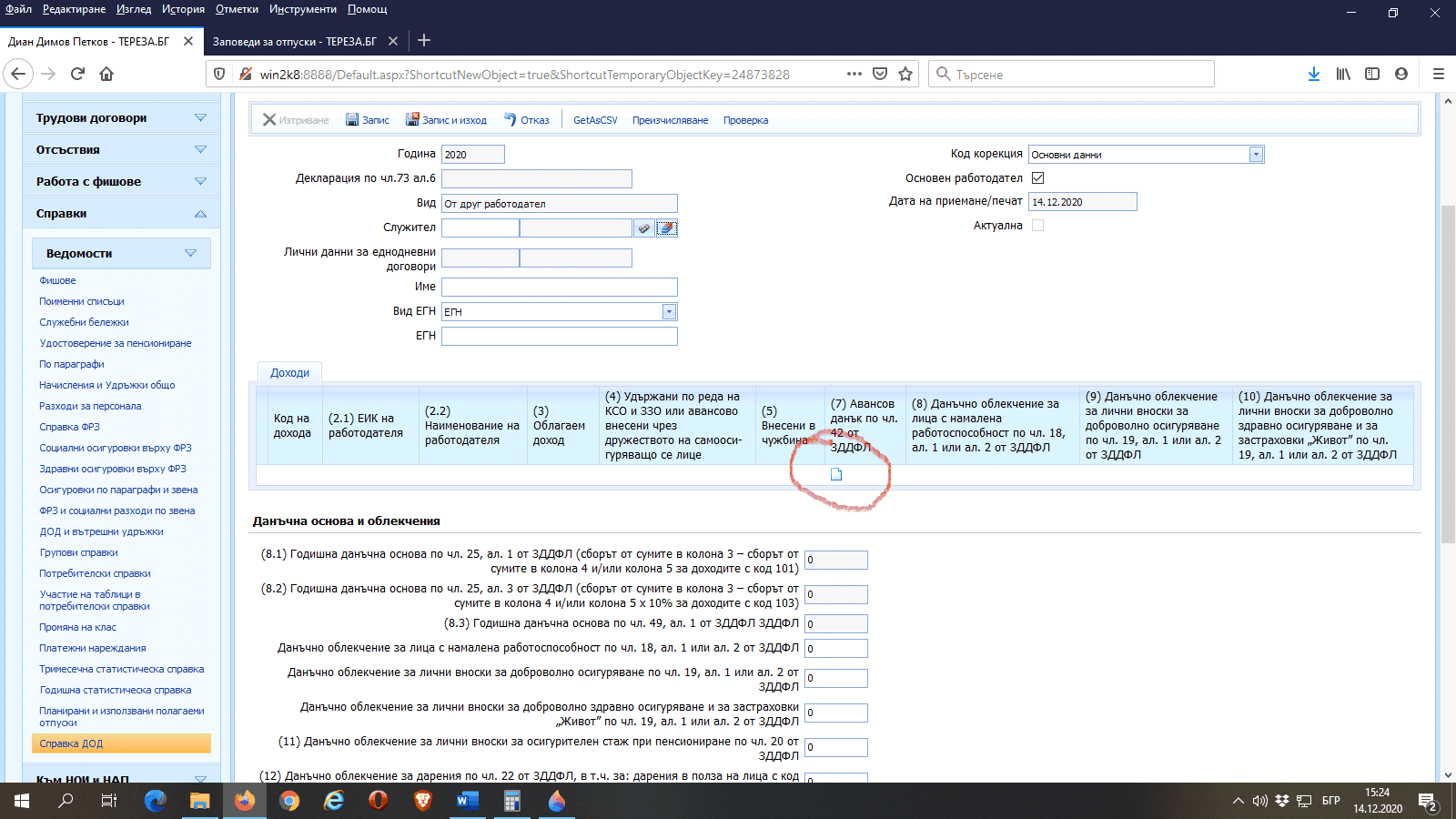Image resolution: width=1456 pixels, height=819 pixels.
Task: Click GetAsCSV link
Action: pyautogui.click(x=595, y=120)
